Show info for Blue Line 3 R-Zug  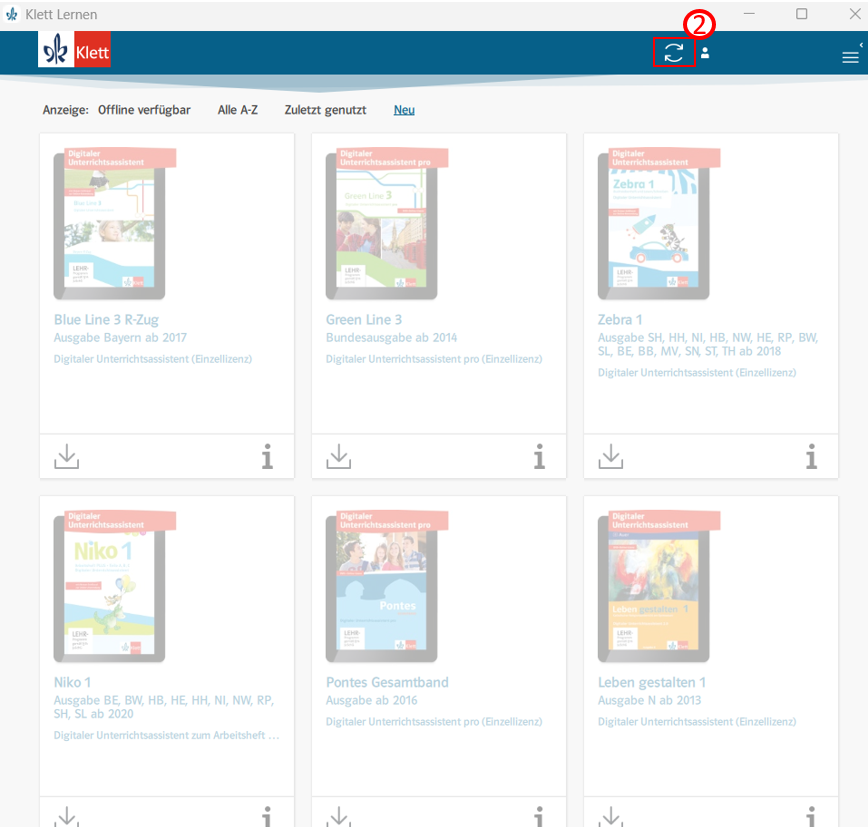coord(267,456)
